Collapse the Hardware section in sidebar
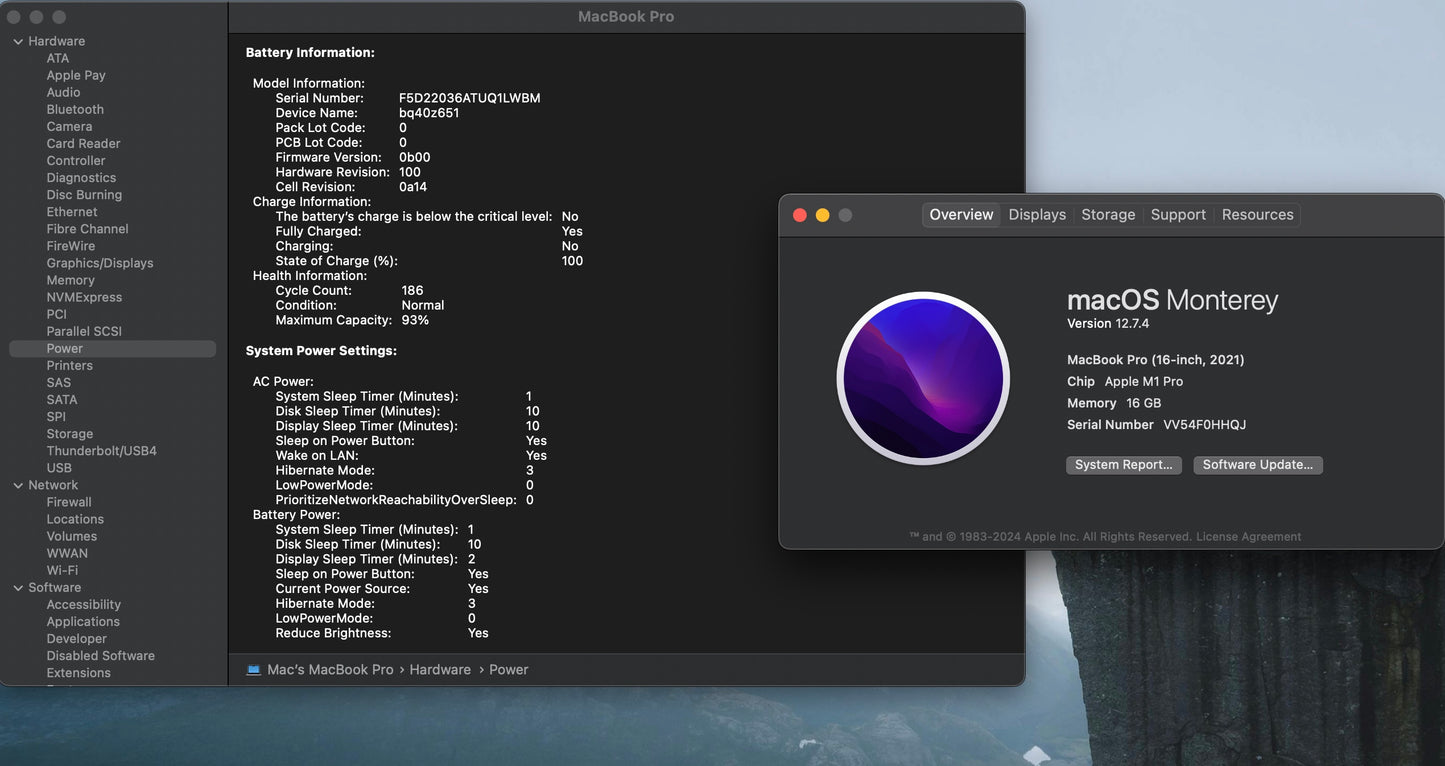Screen dimensions: 1445x766 pyautogui.click(x=18, y=41)
